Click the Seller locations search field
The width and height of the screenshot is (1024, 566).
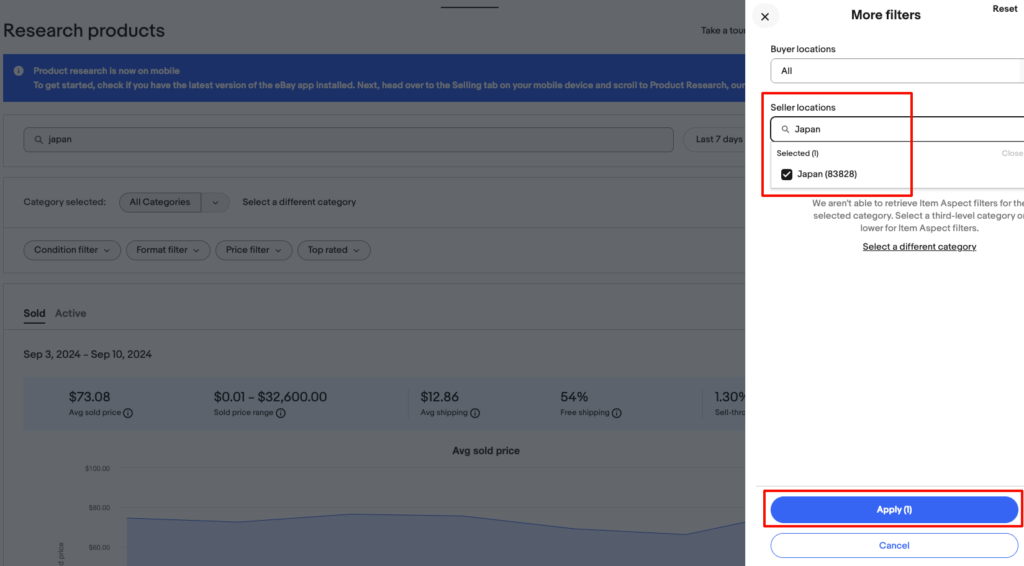pyautogui.click(x=897, y=129)
